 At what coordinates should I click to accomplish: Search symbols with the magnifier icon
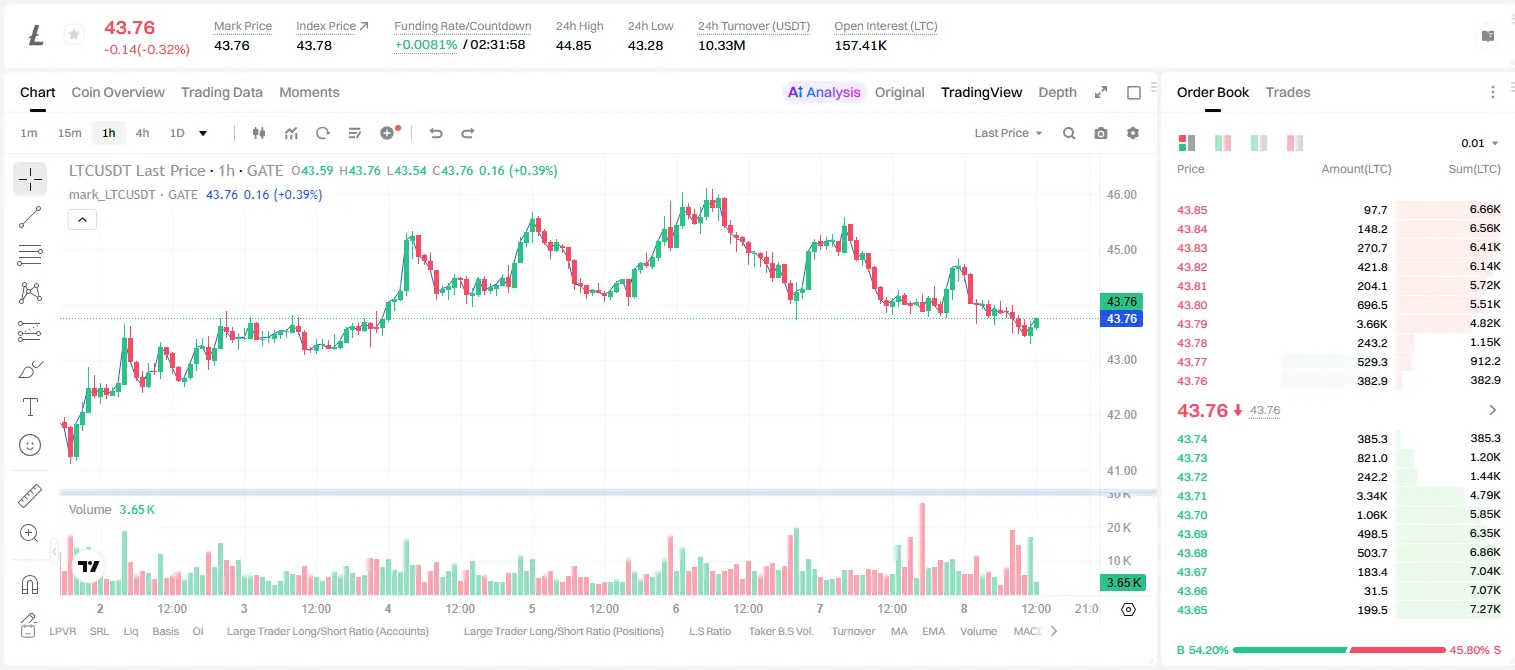point(1069,133)
